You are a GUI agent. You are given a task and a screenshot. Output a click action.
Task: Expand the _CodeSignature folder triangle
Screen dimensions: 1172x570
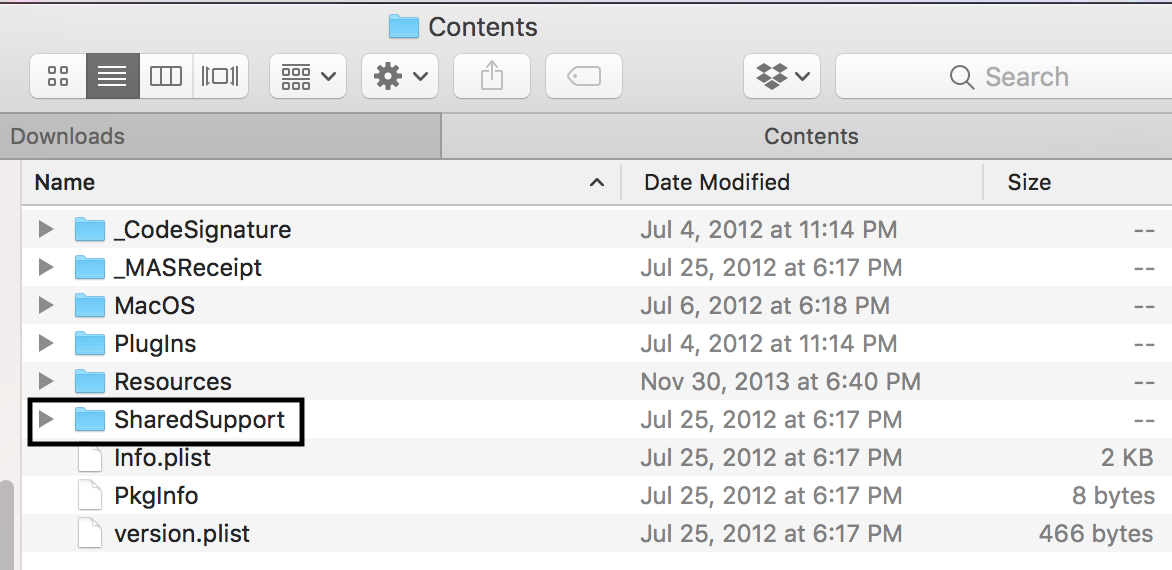point(45,230)
